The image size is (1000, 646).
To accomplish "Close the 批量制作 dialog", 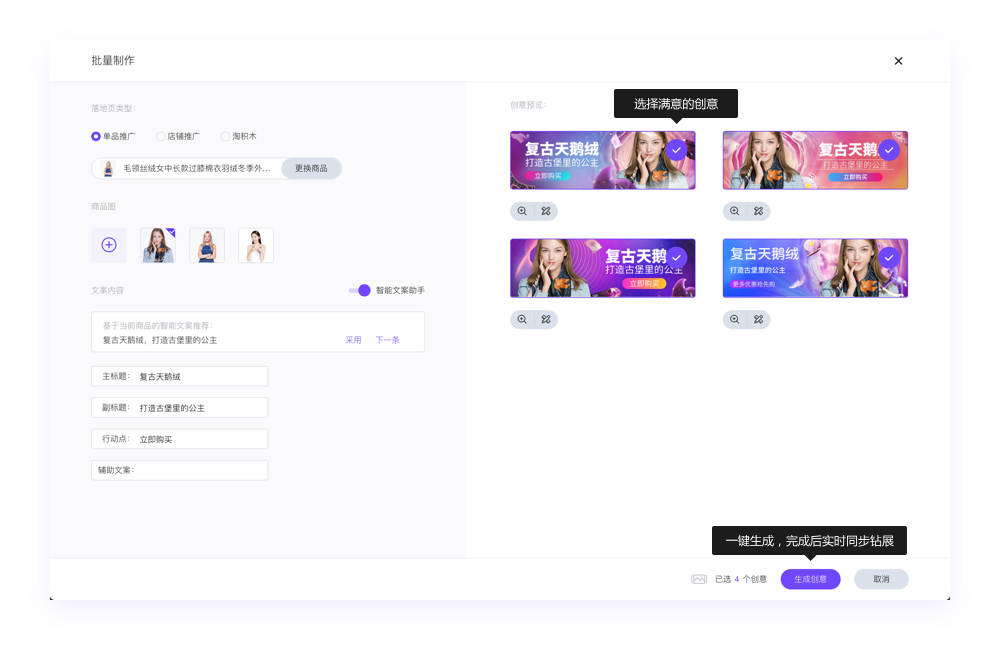I will point(898,61).
